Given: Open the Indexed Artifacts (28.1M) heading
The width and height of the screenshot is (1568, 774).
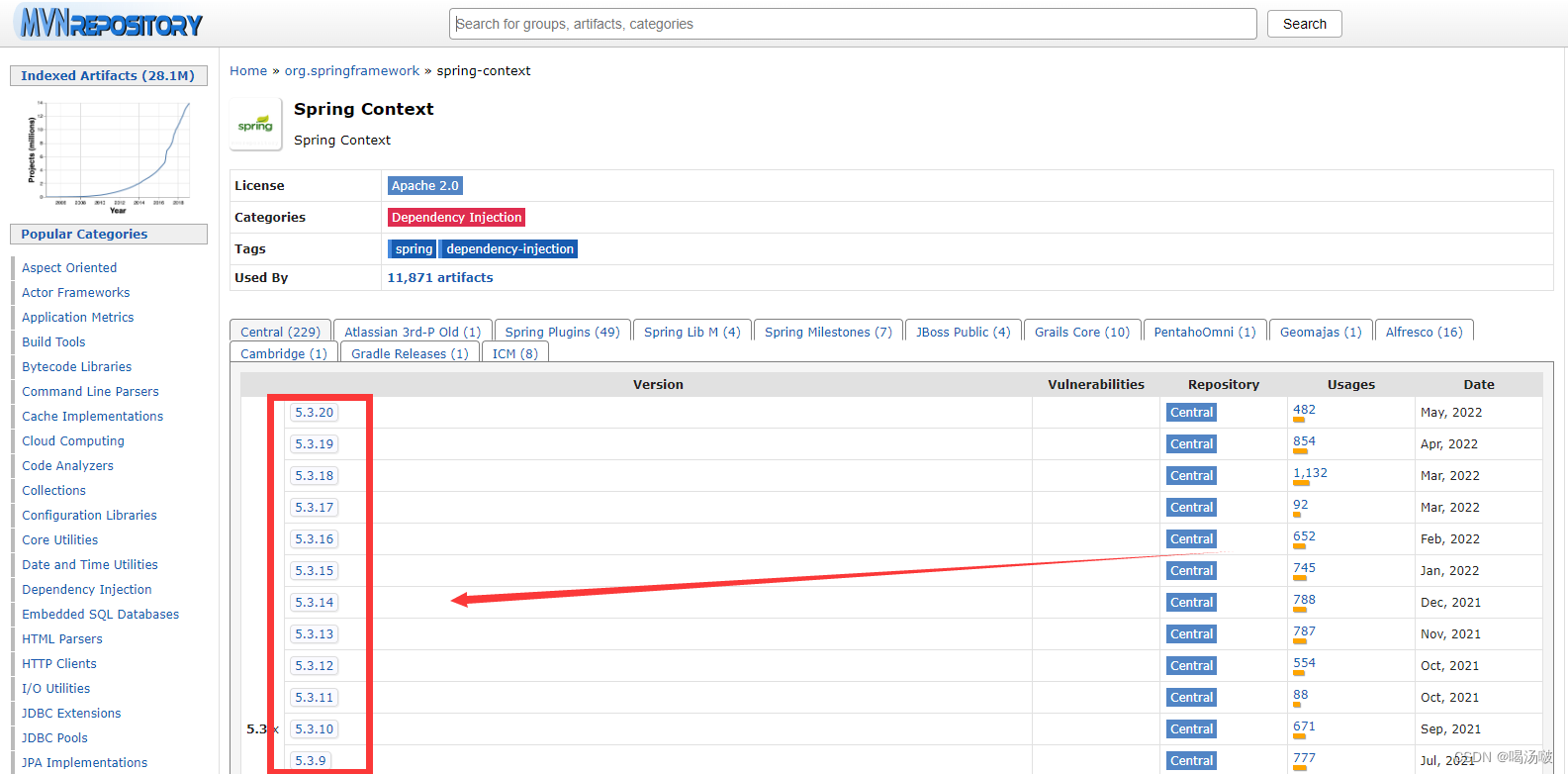Looking at the screenshot, I should 109,75.
